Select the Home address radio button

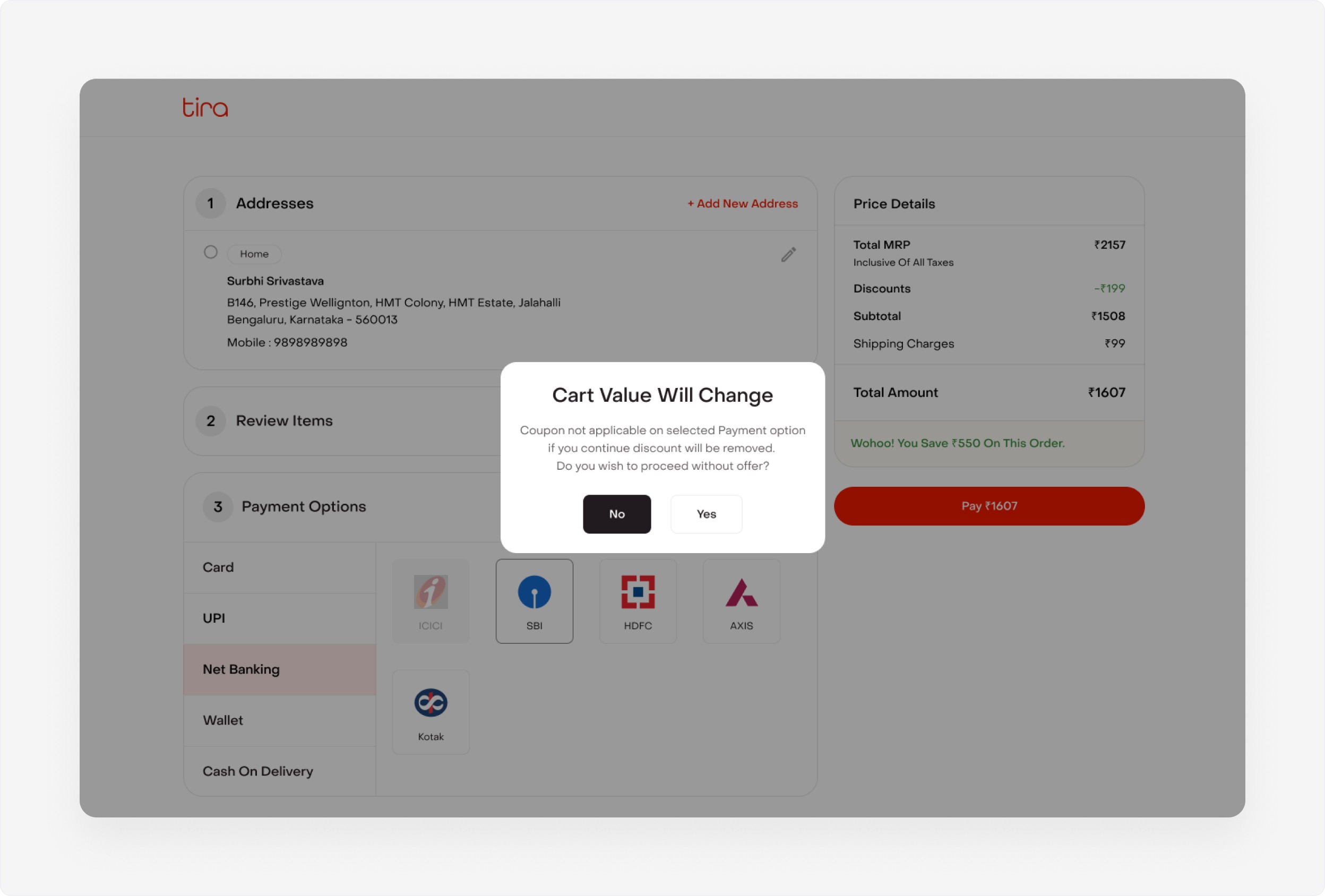210,252
